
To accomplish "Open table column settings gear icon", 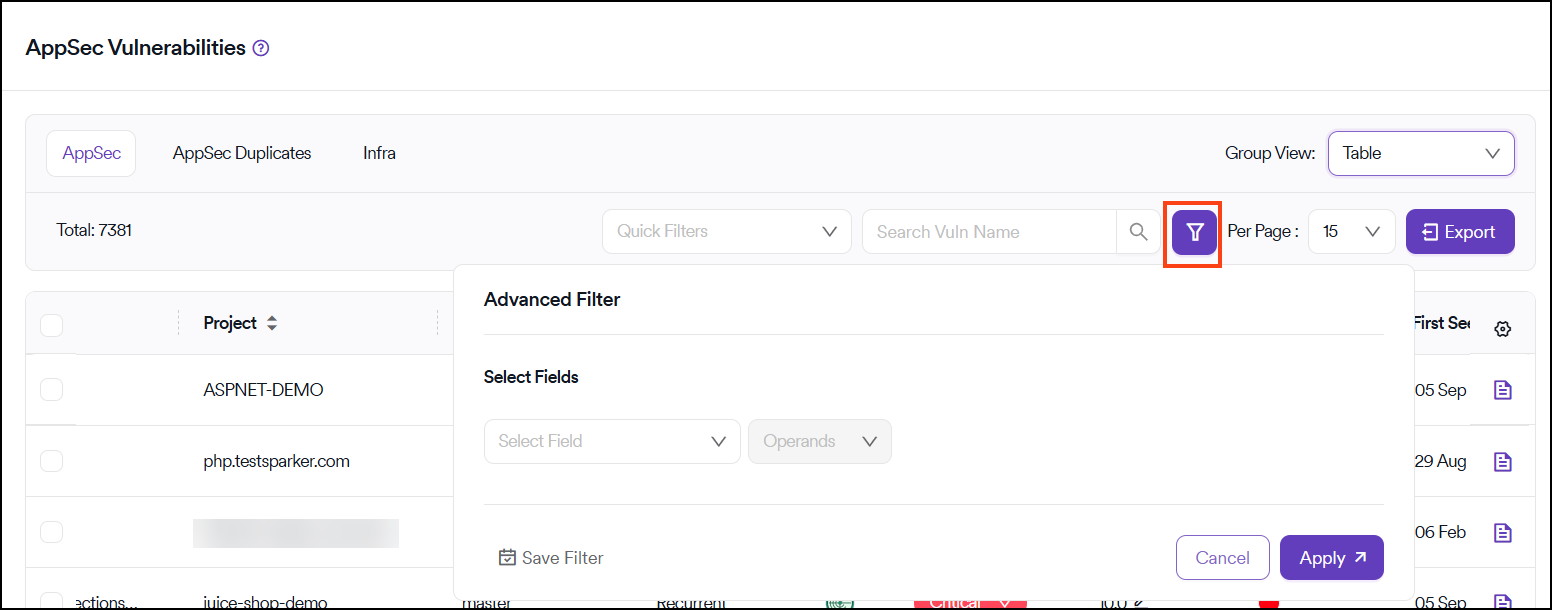I will tap(1501, 329).
